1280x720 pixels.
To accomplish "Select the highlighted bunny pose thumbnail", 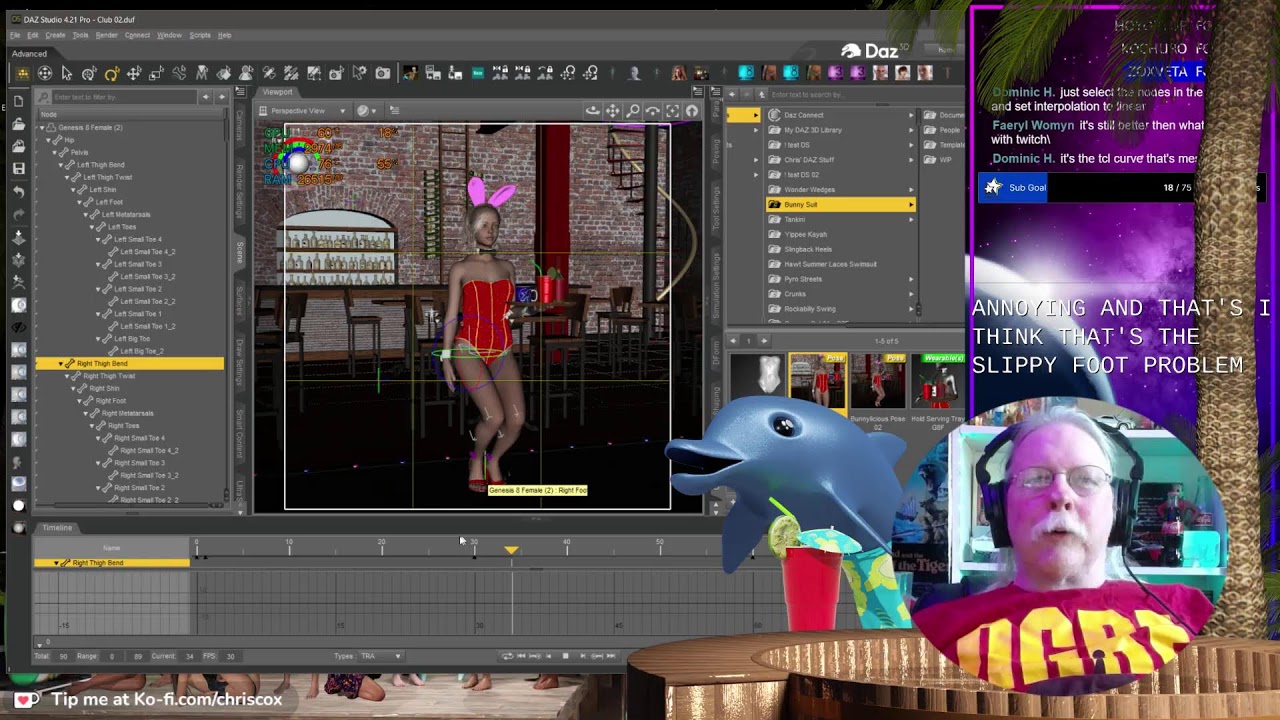I will point(818,382).
